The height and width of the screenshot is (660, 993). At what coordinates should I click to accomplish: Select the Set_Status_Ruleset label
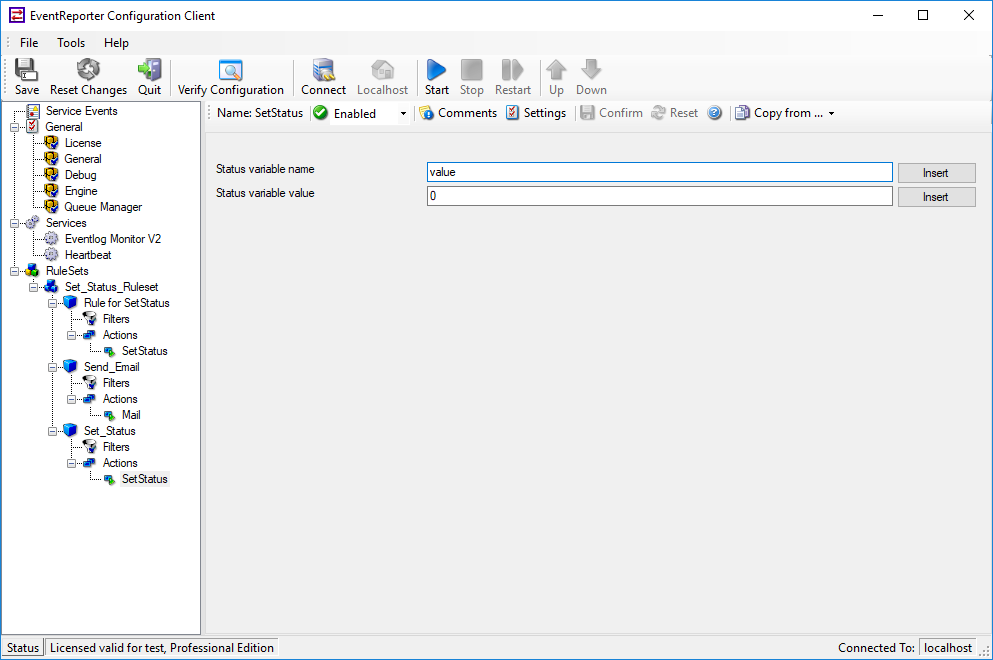111,287
